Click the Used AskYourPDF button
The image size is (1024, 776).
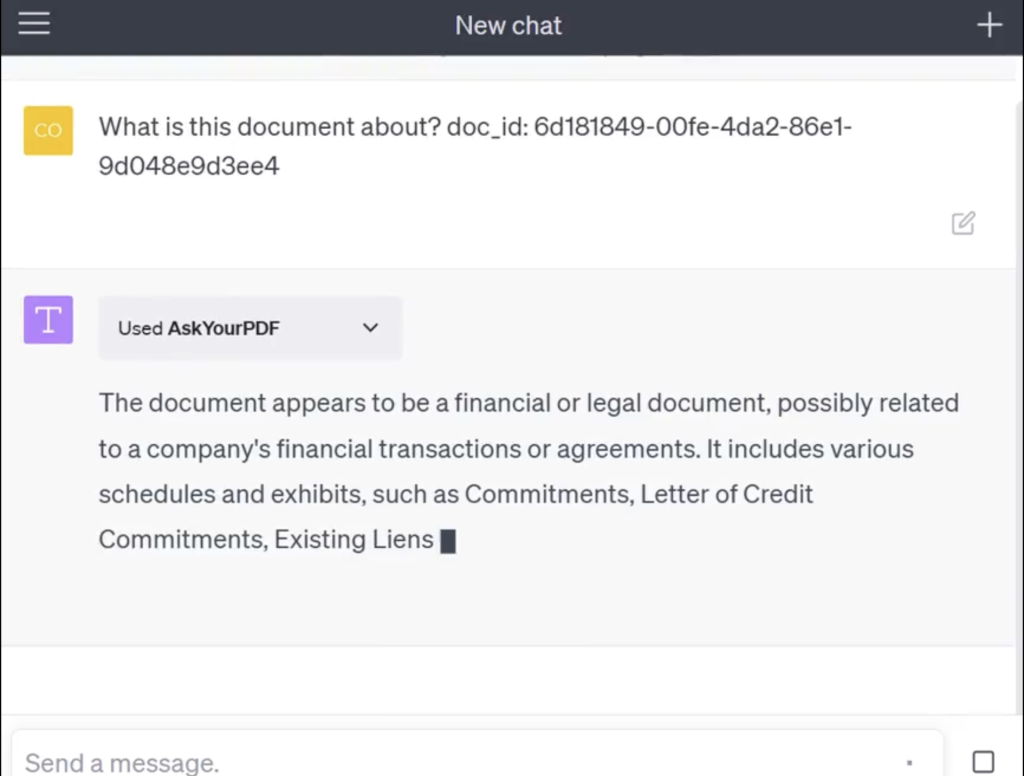249,327
